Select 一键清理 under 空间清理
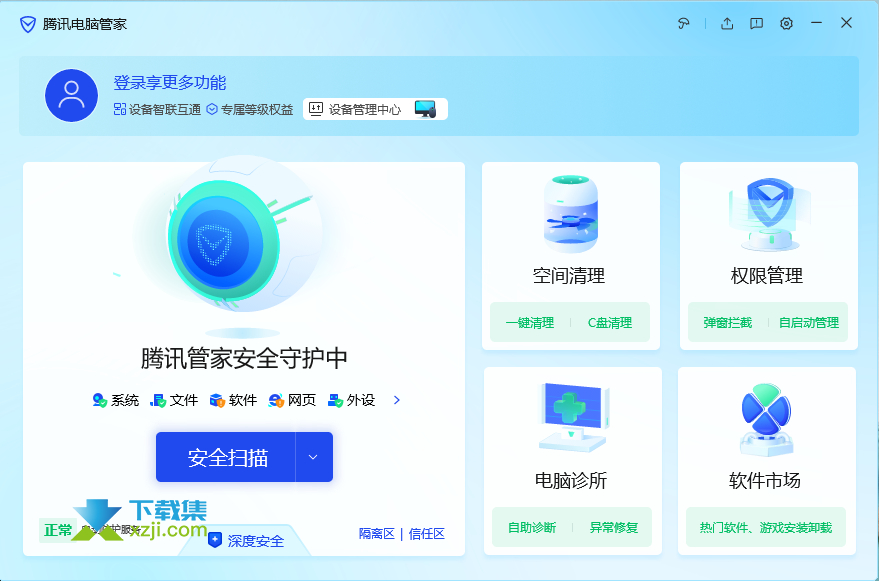Image resolution: width=879 pixels, height=581 pixels. [x=530, y=323]
